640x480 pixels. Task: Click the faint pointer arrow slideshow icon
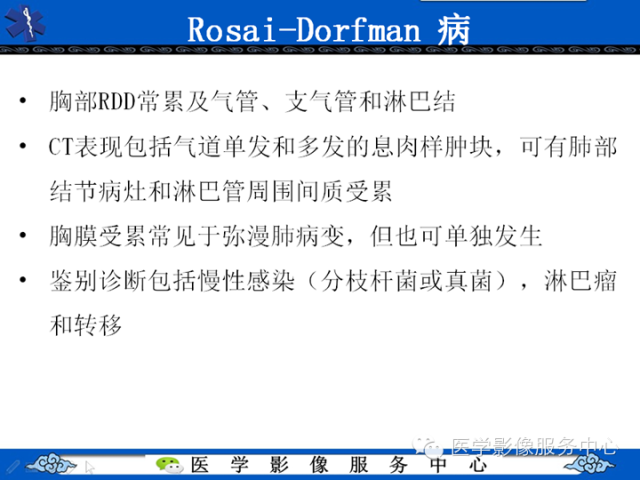click(x=89, y=467)
